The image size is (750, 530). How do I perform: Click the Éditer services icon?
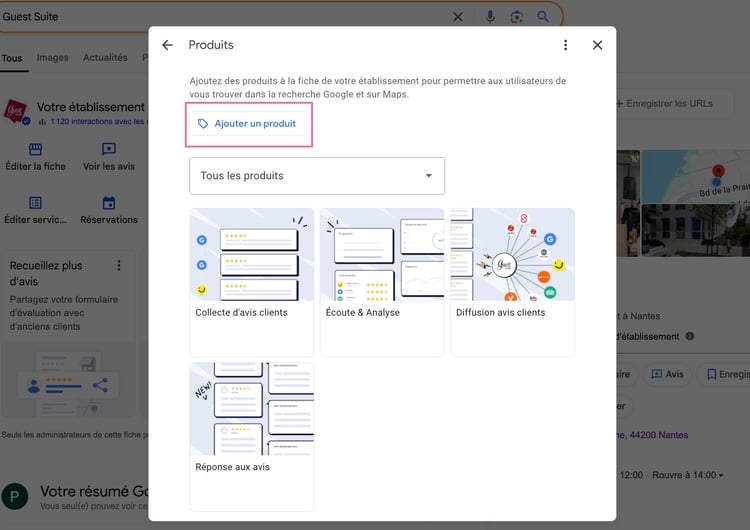(x=35, y=204)
